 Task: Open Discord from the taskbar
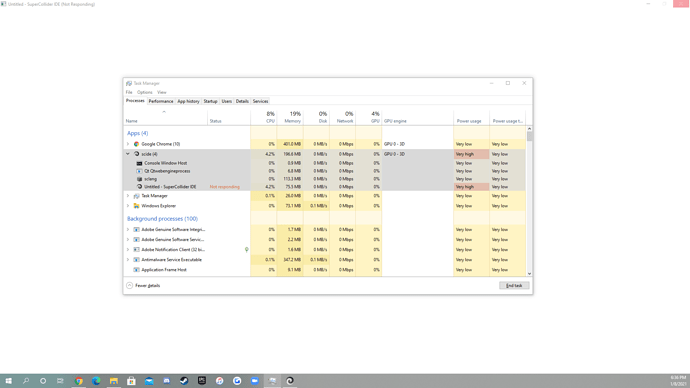tap(166, 381)
